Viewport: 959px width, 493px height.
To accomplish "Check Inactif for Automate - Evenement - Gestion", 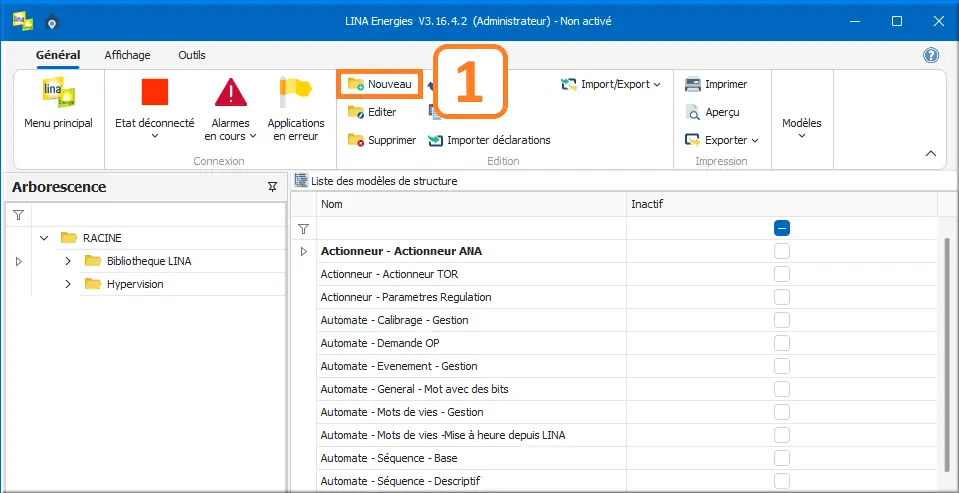I will tap(782, 366).
